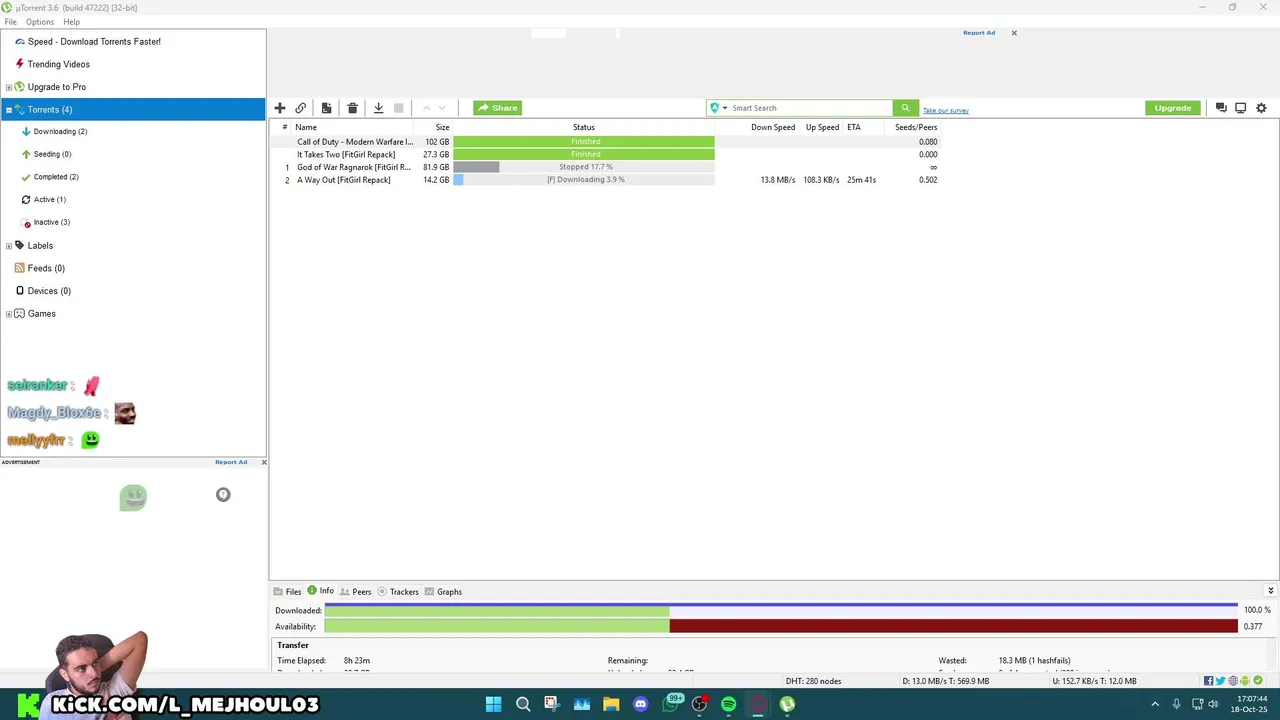Screen dimensions: 1280x720
Task: Select the It Takes Two torrent row
Action: click(x=605, y=155)
